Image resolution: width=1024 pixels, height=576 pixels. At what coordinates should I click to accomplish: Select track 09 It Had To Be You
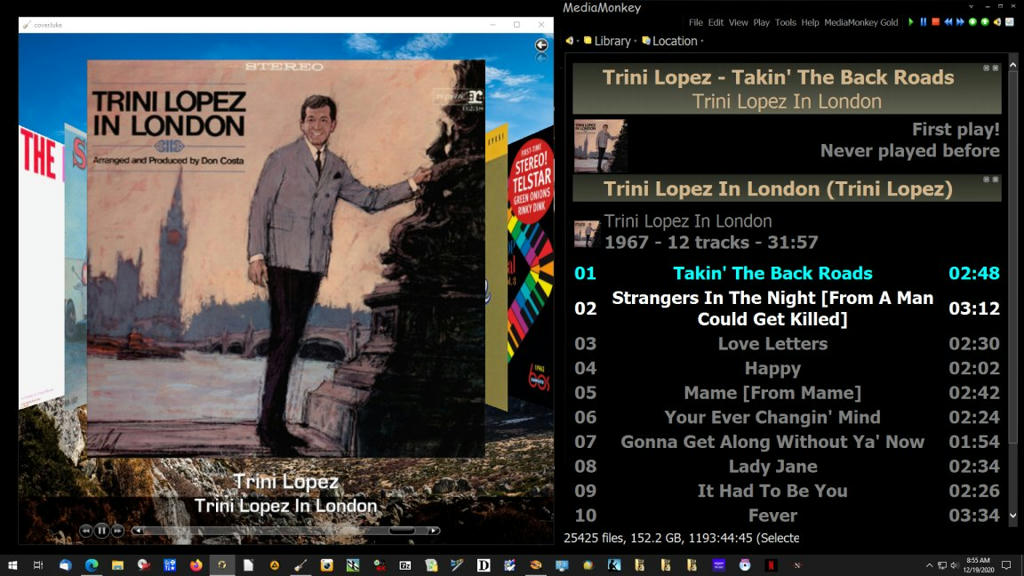(x=787, y=491)
